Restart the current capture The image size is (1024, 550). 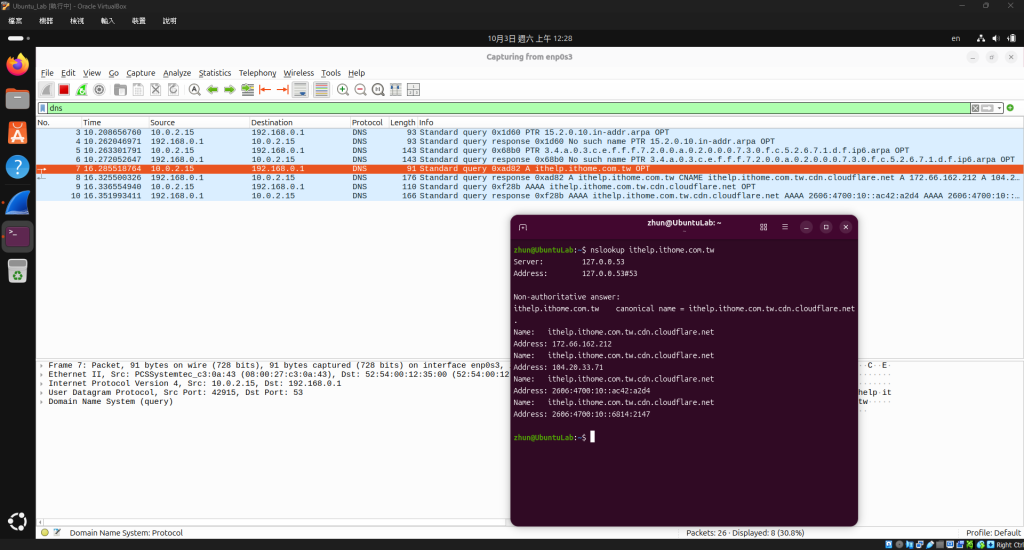pos(81,90)
